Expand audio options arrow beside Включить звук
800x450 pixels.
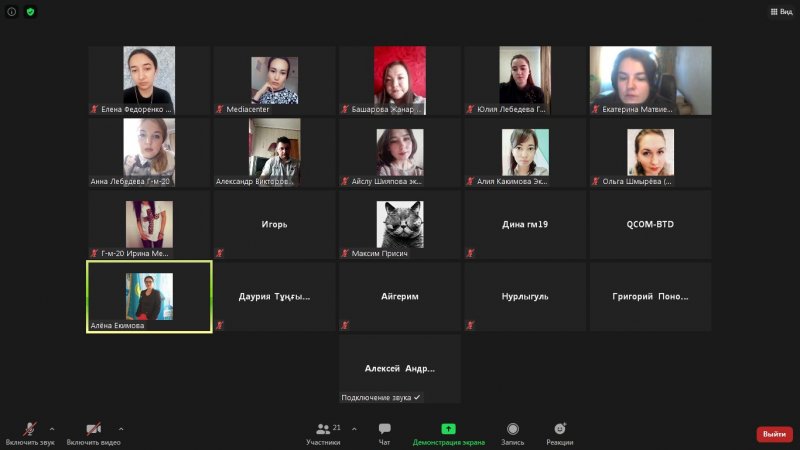pyautogui.click(x=52, y=428)
